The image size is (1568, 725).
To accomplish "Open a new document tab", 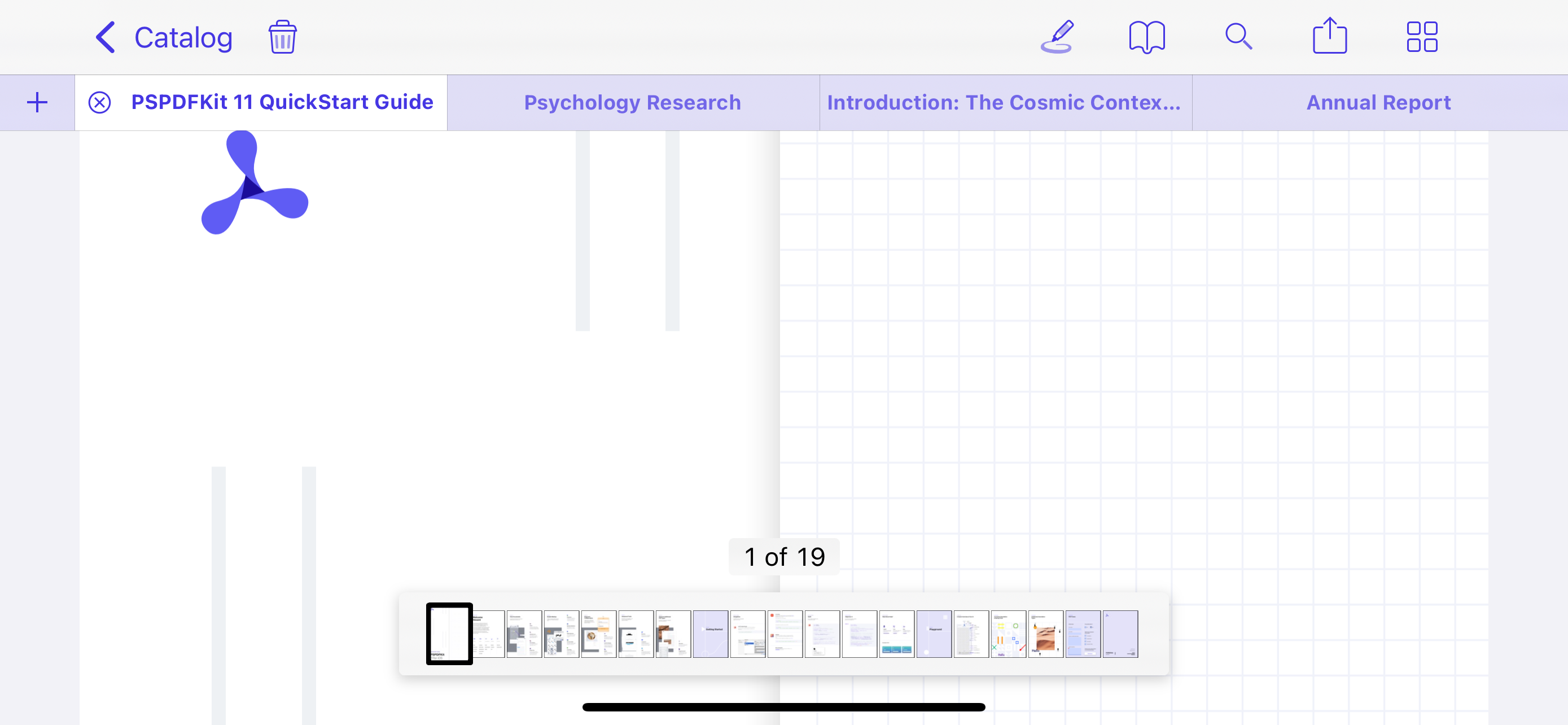I will tap(37, 102).
